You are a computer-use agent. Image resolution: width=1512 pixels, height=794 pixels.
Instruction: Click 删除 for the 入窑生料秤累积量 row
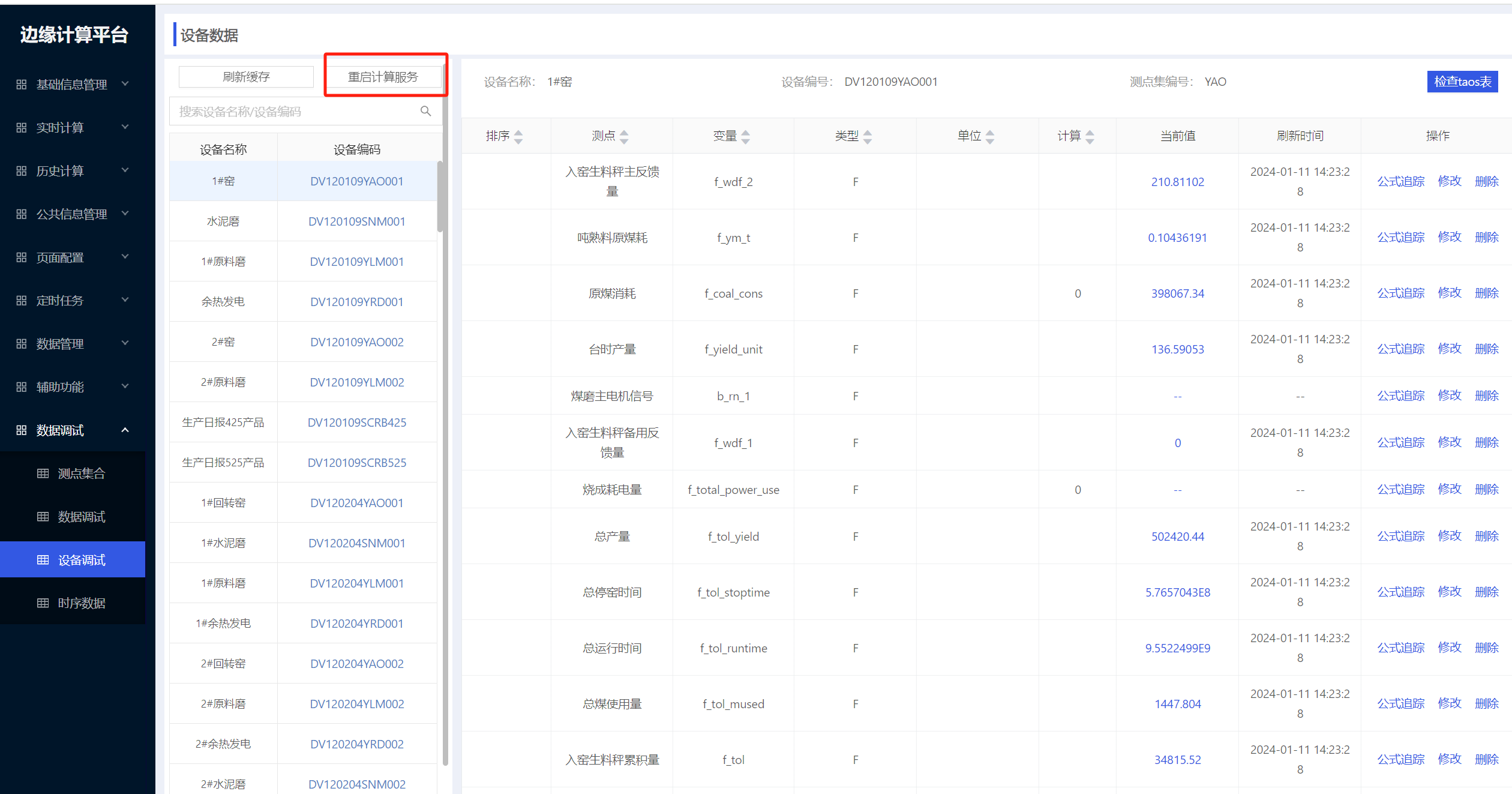pyautogui.click(x=1487, y=759)
